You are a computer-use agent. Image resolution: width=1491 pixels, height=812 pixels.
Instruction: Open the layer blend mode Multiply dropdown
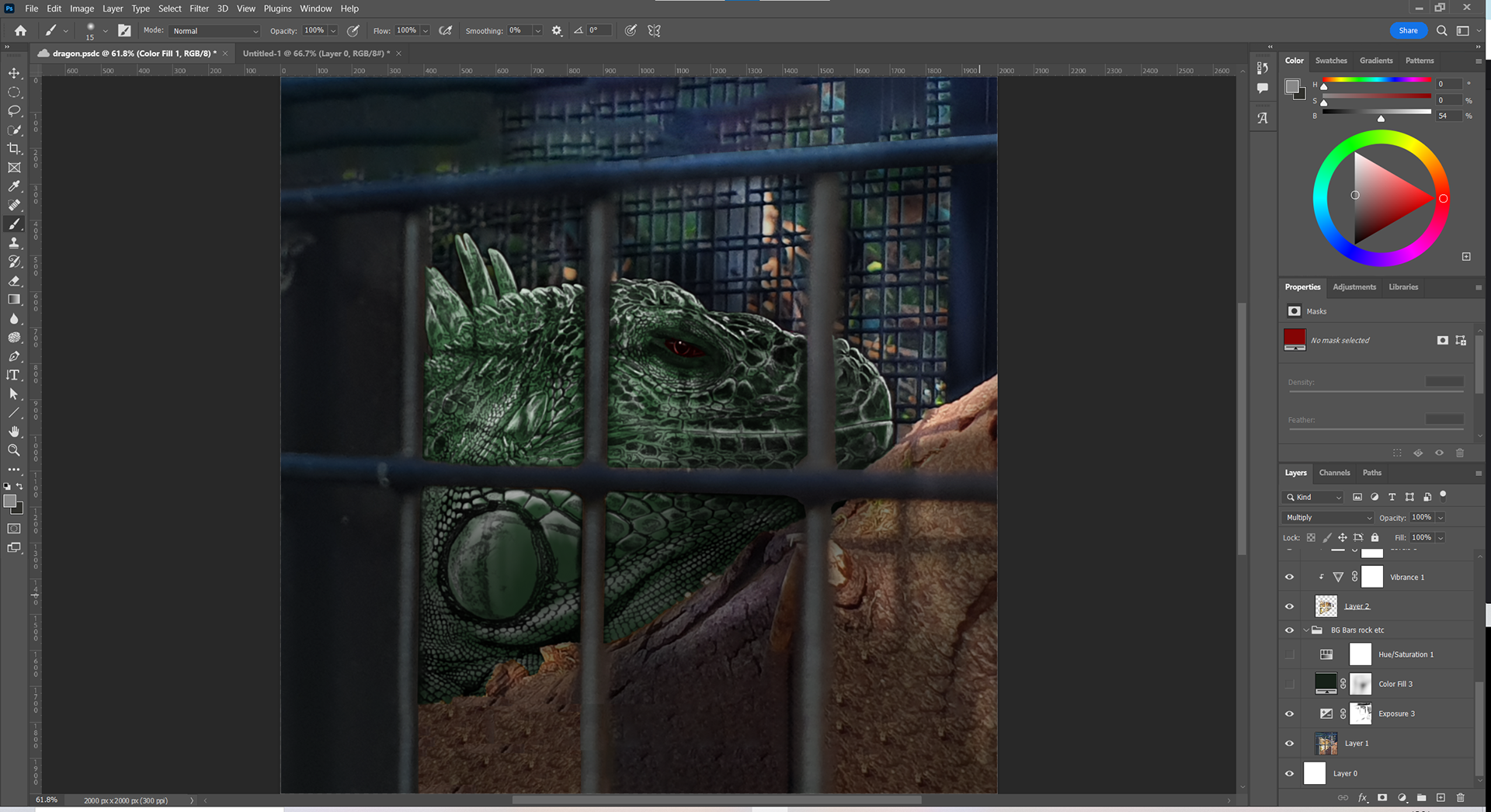(1328, 518)
